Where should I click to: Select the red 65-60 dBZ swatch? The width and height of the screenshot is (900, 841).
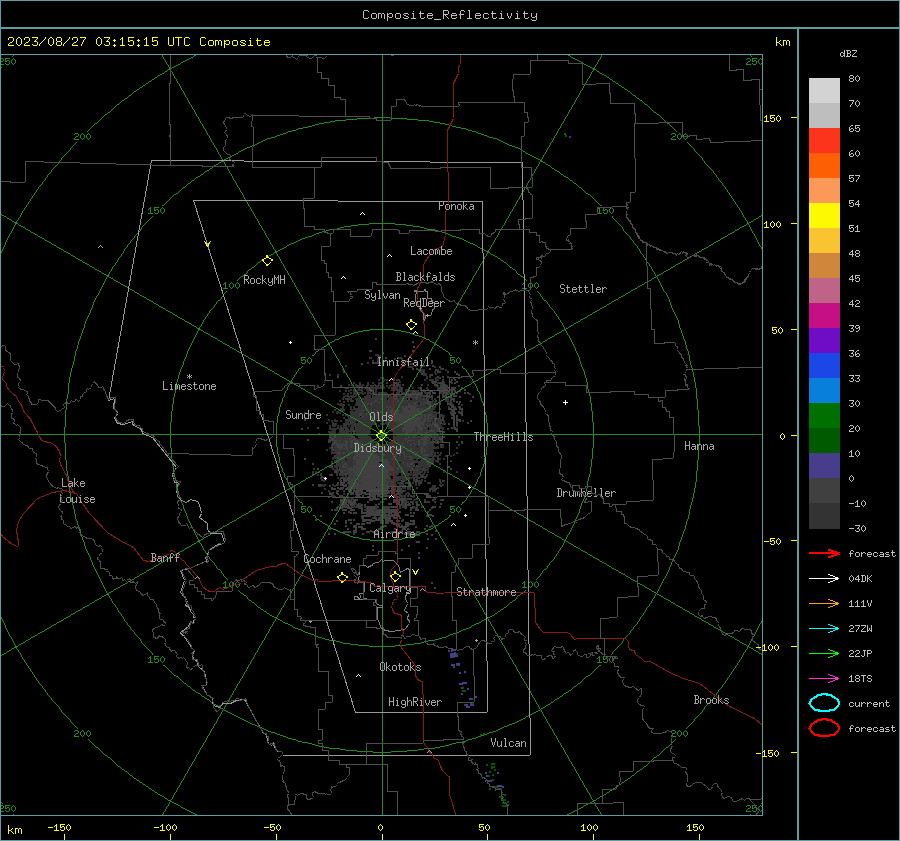coord(824,140)
